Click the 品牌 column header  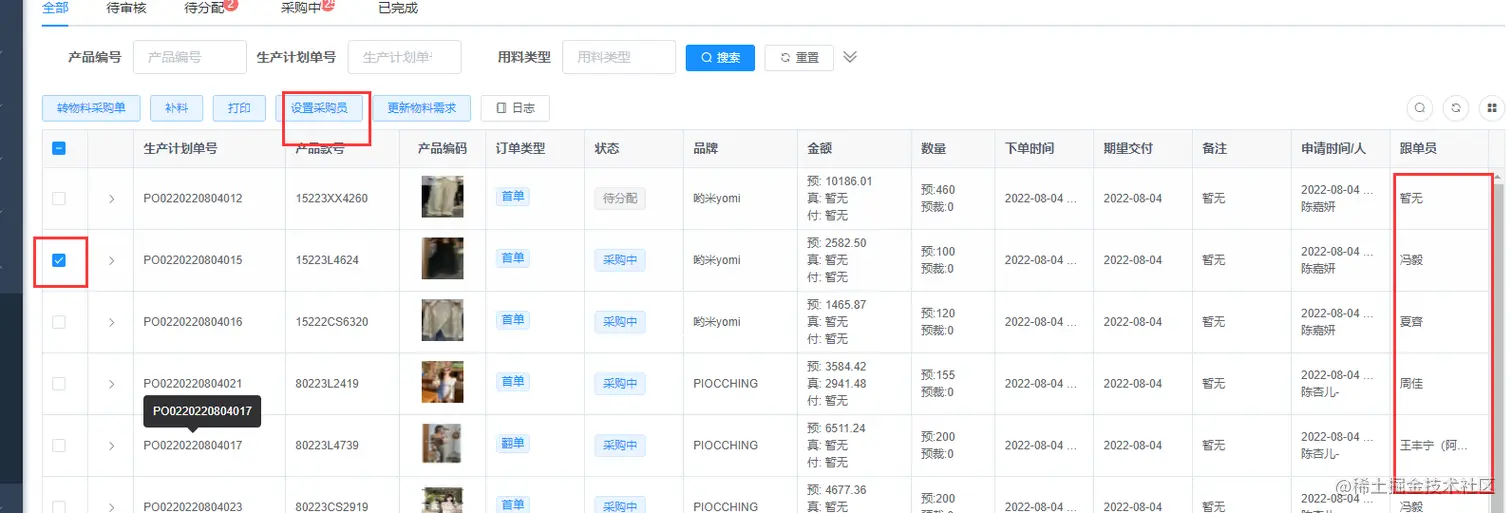706,148
